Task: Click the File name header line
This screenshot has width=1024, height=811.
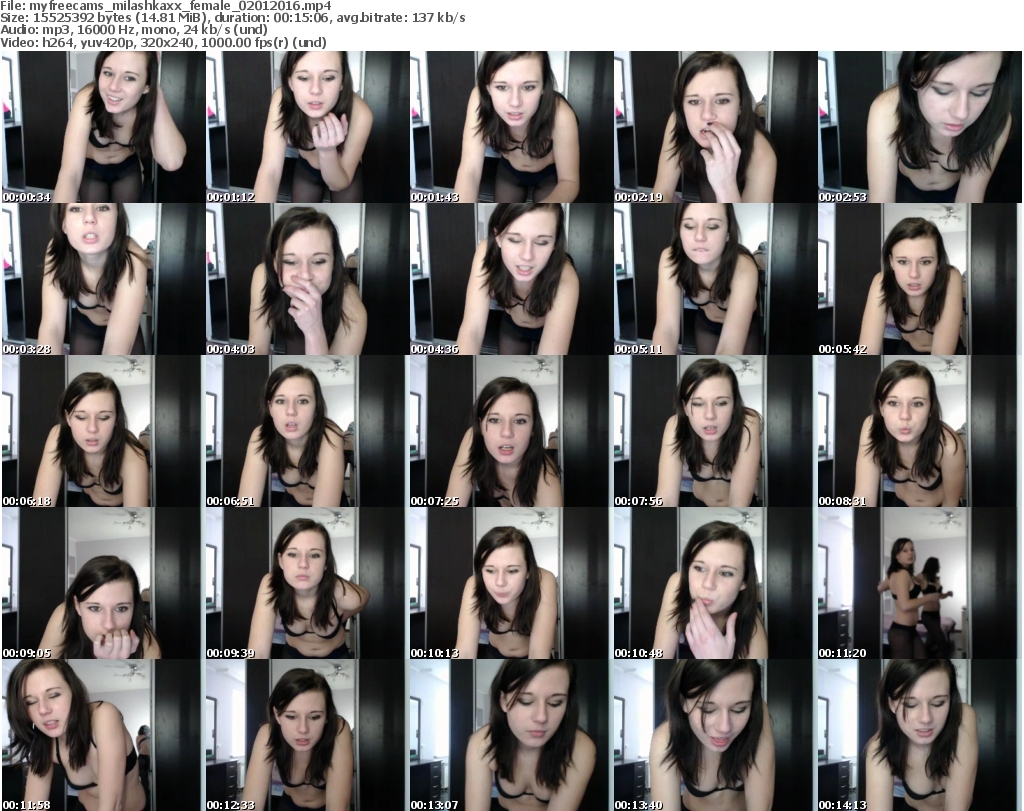Action: (166, 6)
